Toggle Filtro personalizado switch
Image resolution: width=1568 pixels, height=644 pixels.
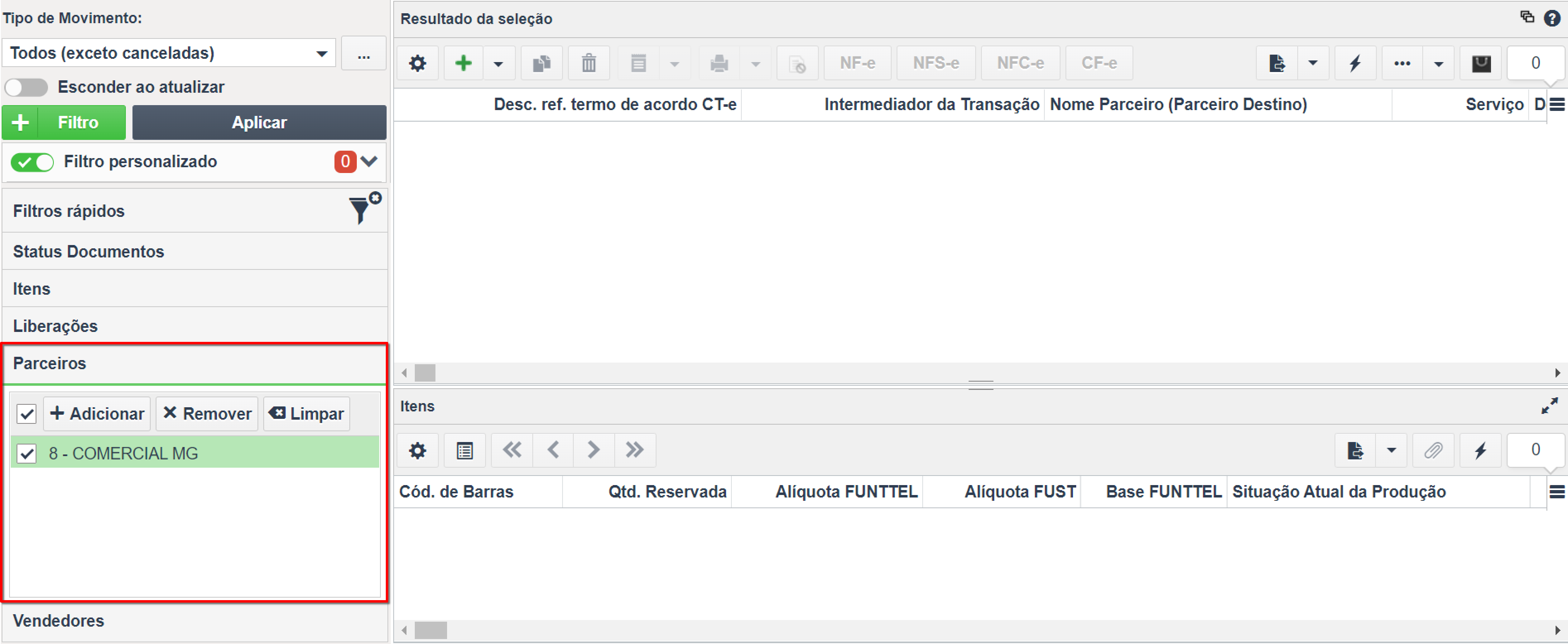click(32, 162)
